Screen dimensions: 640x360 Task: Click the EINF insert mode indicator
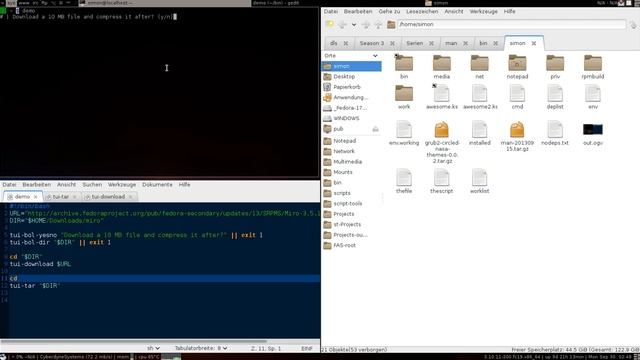tap(307, 348)
